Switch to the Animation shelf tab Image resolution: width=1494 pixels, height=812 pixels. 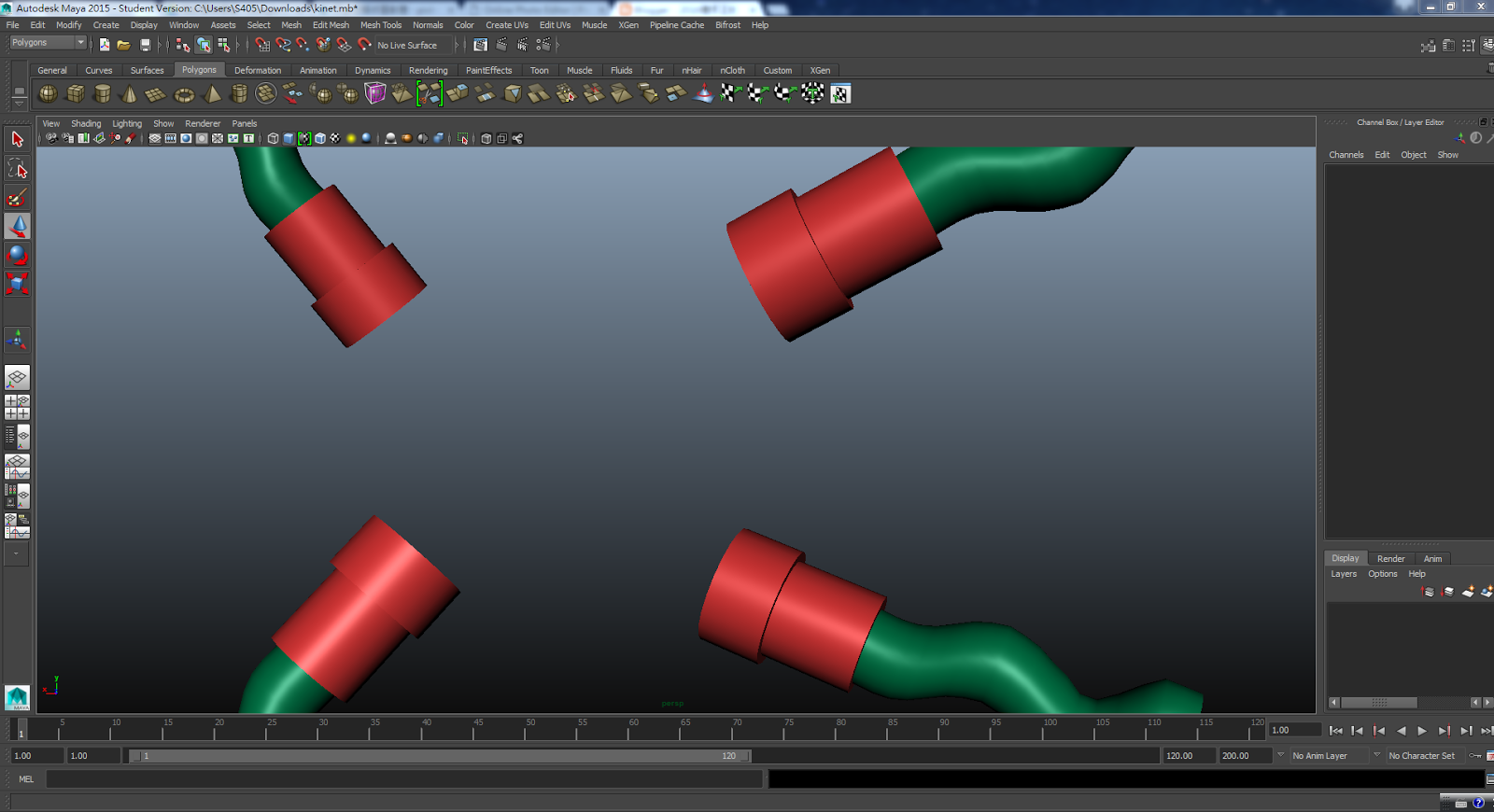(318, 70)
